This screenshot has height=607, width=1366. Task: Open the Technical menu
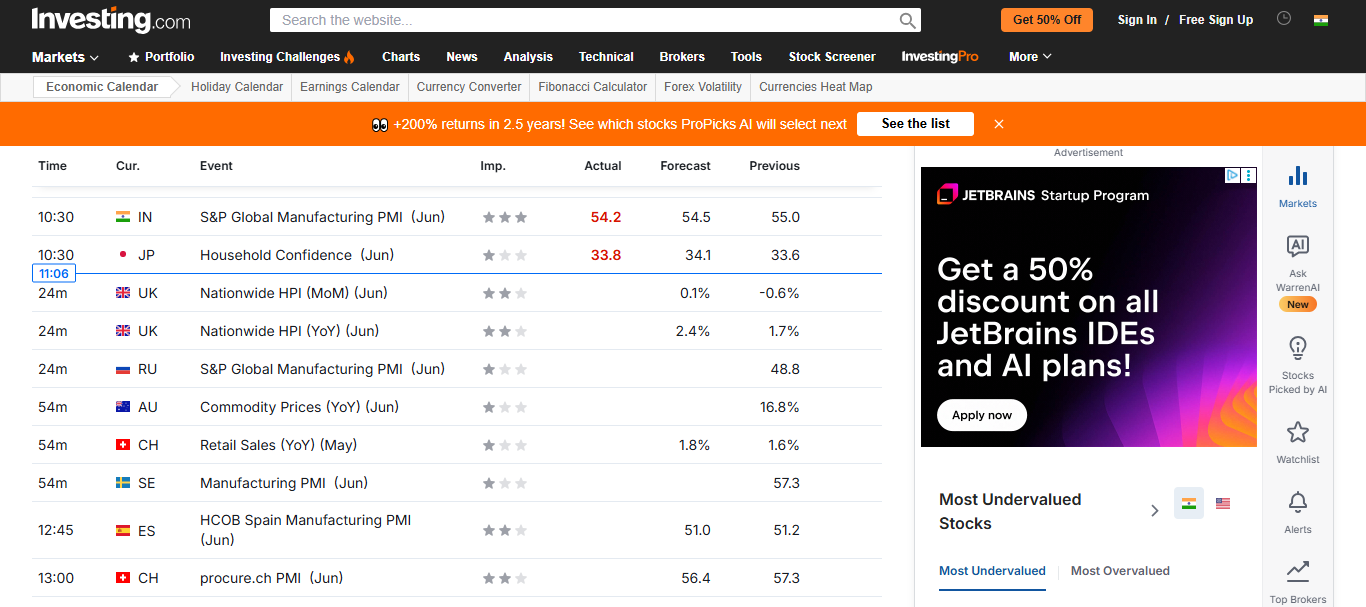point(606,57)
